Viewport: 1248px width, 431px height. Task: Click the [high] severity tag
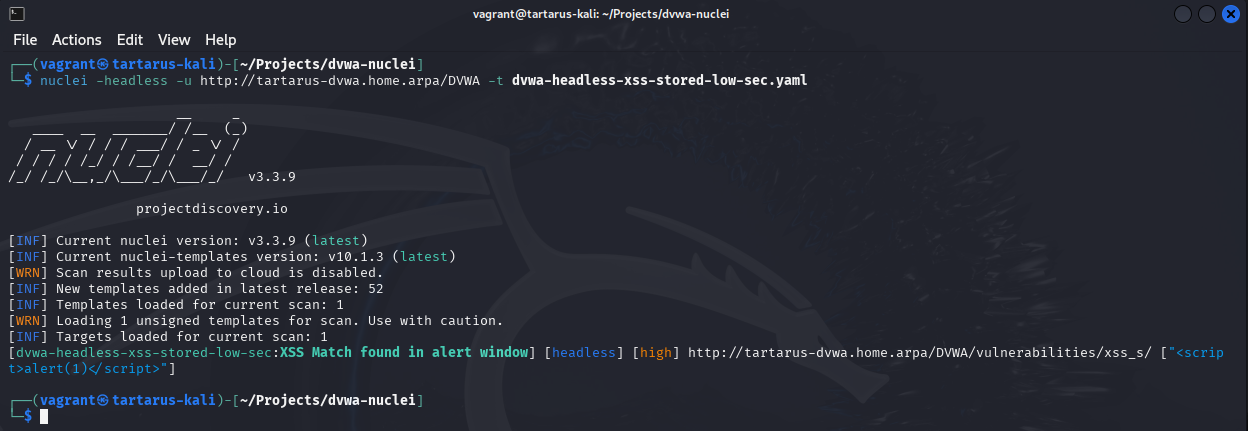coord(655,353)
